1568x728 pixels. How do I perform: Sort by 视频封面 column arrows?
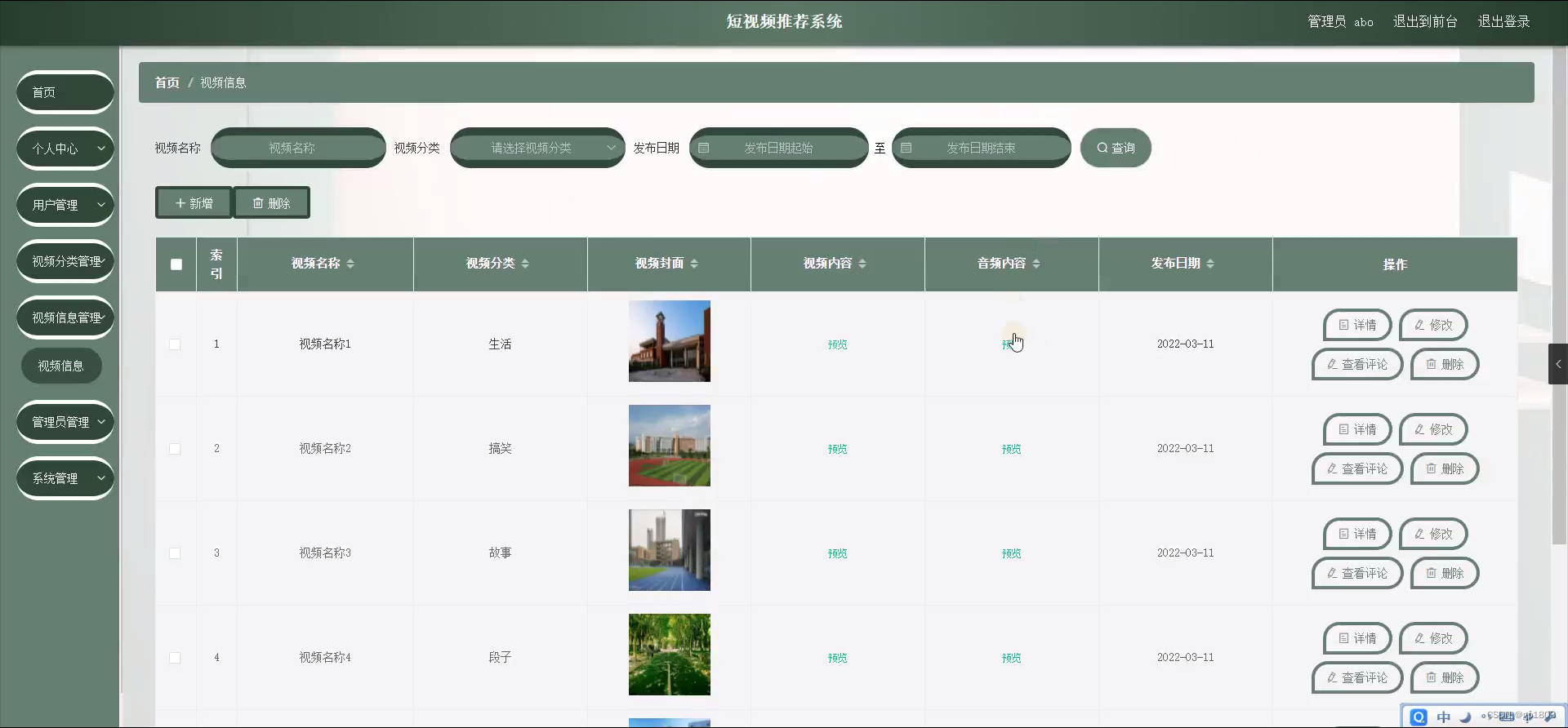click(x=694, y=264)
